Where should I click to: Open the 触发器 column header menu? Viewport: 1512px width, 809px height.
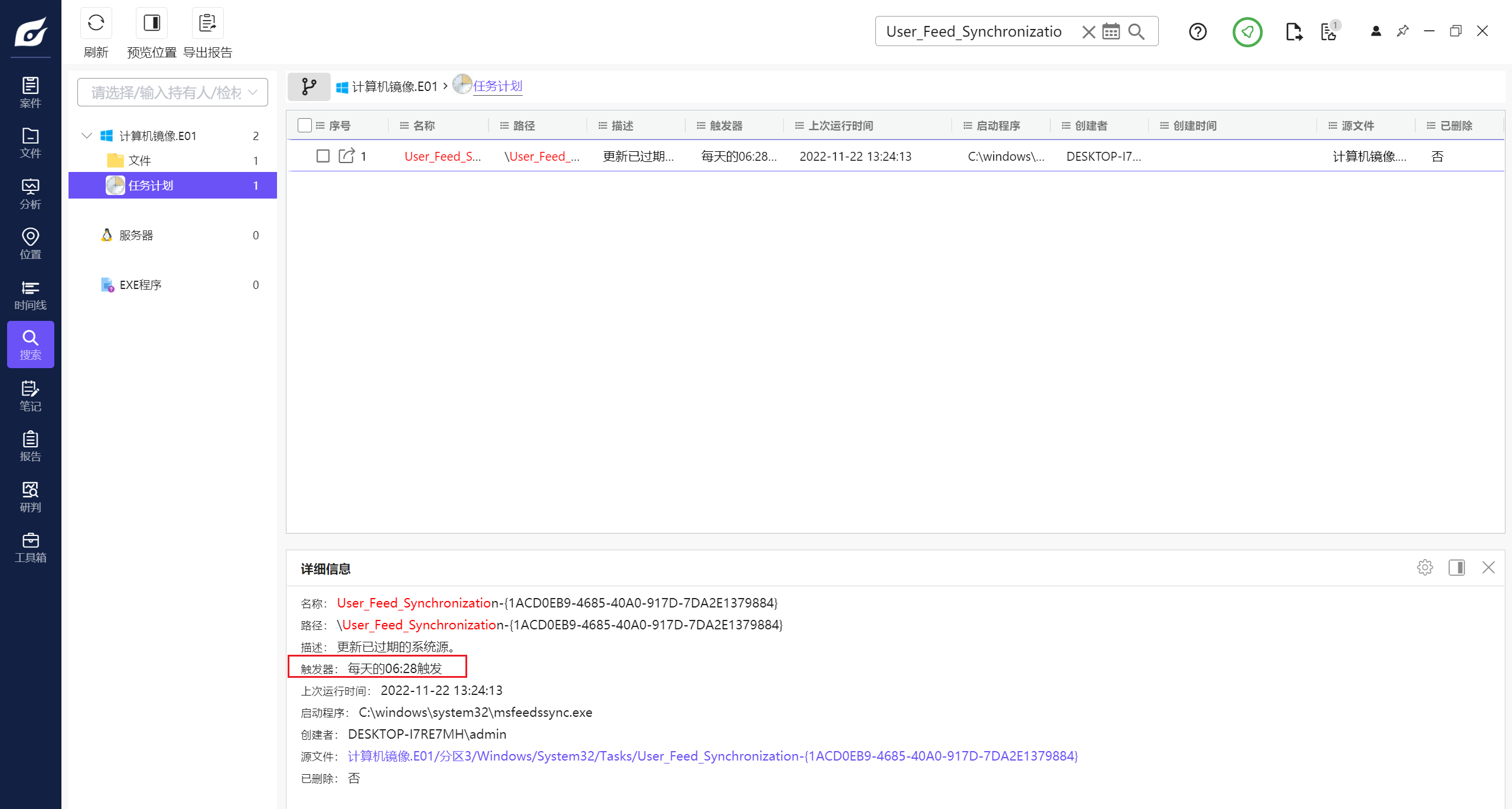tap(701, 126)
